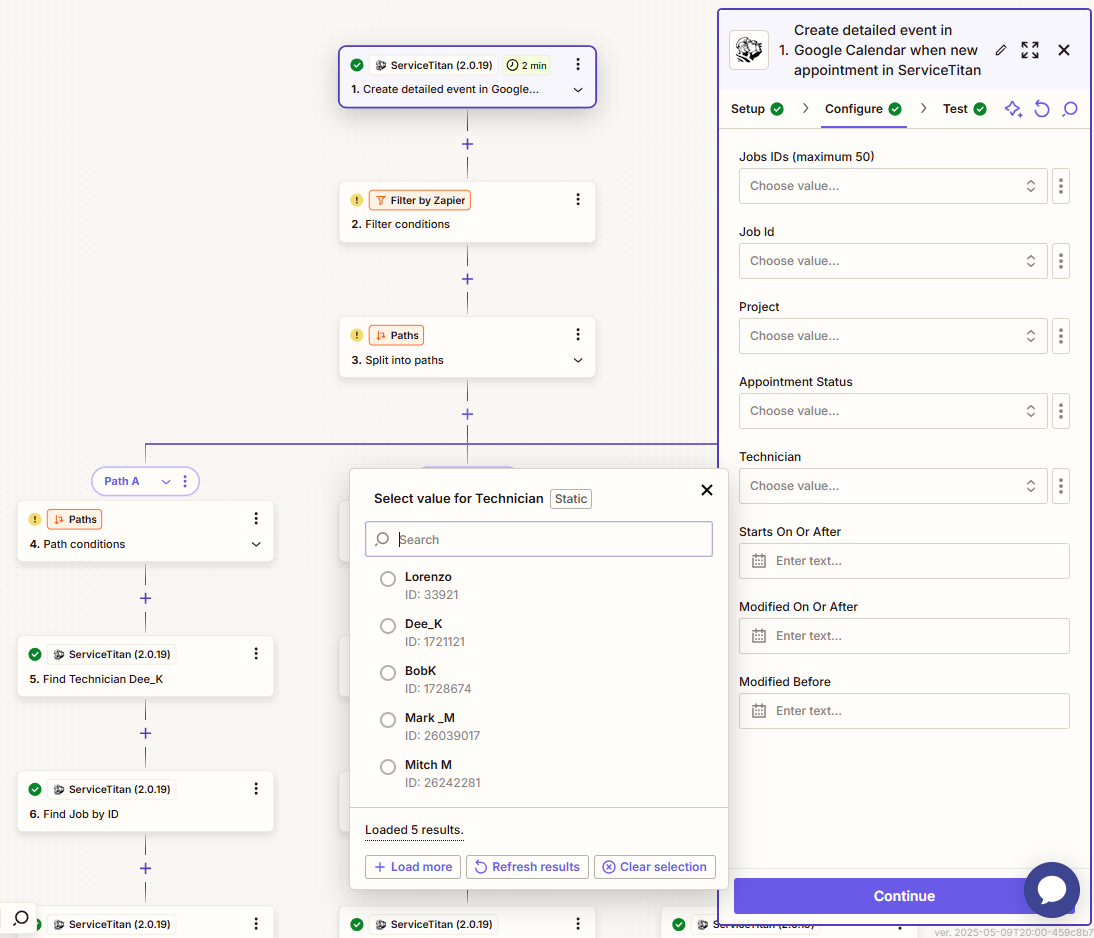The height and width of the screenshot is (938, 1094).
Task: Close the step configuration panel
Action: [x=1063, y=50]
